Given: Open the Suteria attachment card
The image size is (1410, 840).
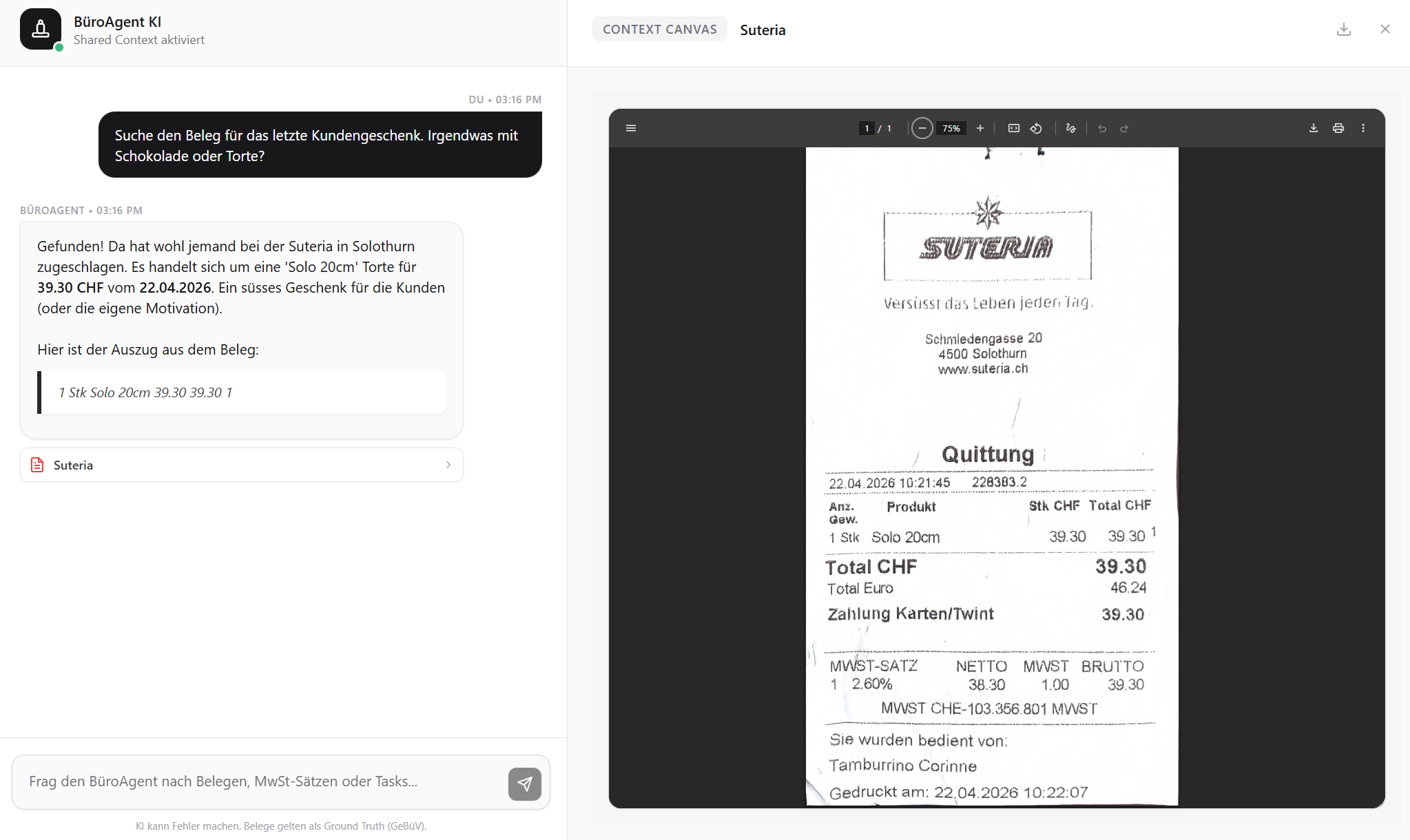Looking at the screenshot, I should click(x=241, y=465).
